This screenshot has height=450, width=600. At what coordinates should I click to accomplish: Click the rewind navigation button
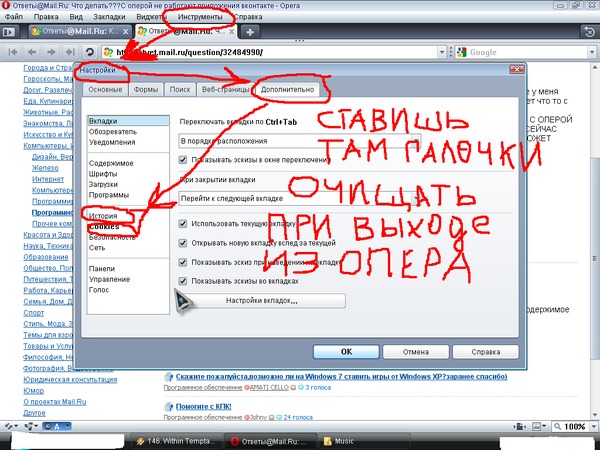[13, 52]
